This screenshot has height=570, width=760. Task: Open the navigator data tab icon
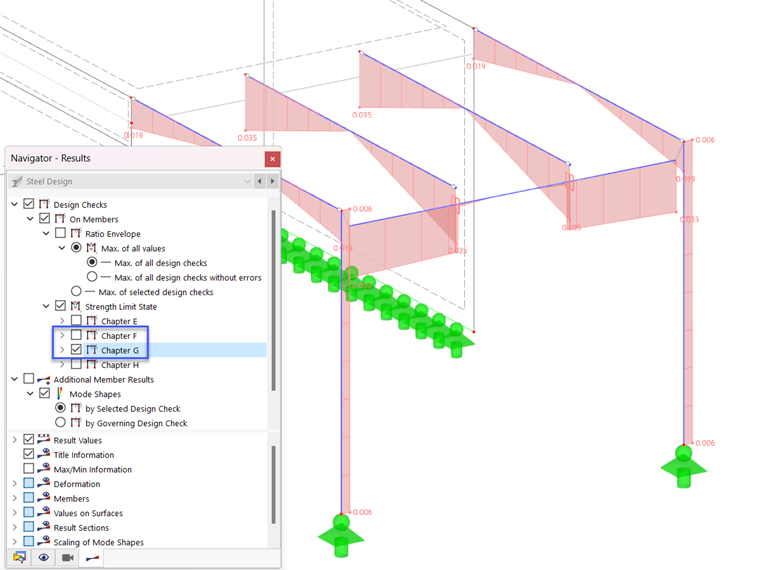(x=19, y=557)
